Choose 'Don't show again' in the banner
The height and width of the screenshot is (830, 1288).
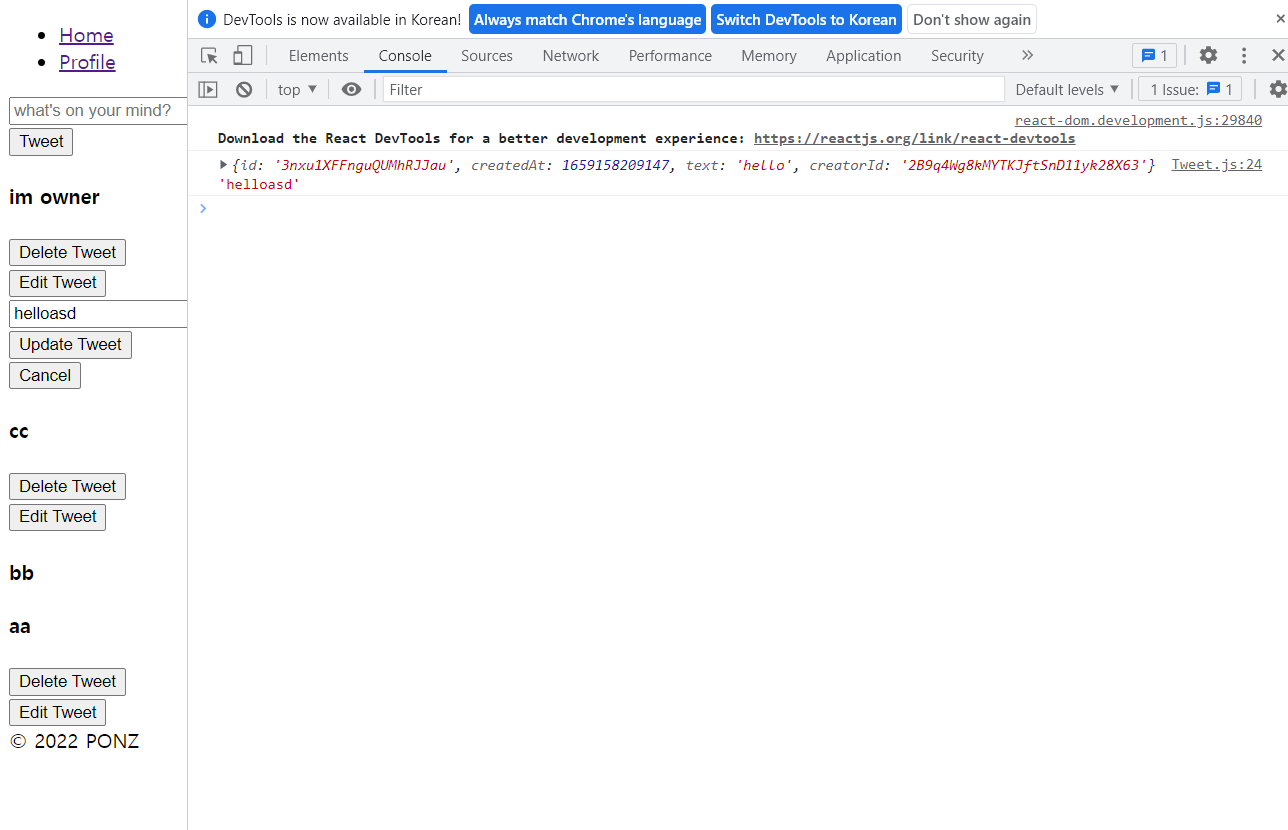[972, 19]
